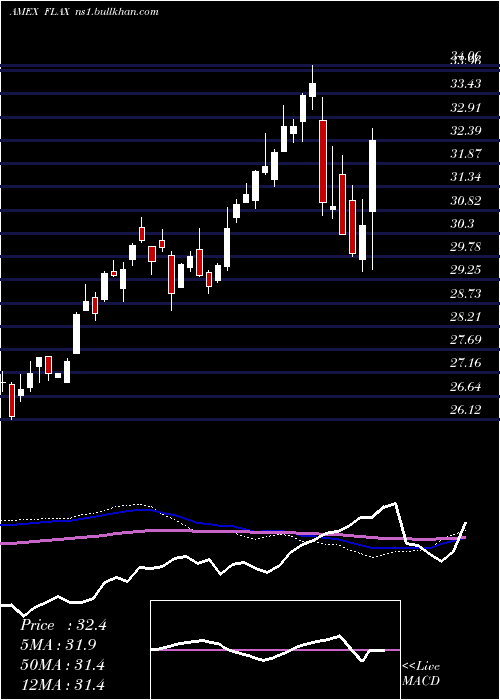Viewport: 500px width, 700px height.
Task: Click the last tall white candlestick
Action: tap(372, 176)
